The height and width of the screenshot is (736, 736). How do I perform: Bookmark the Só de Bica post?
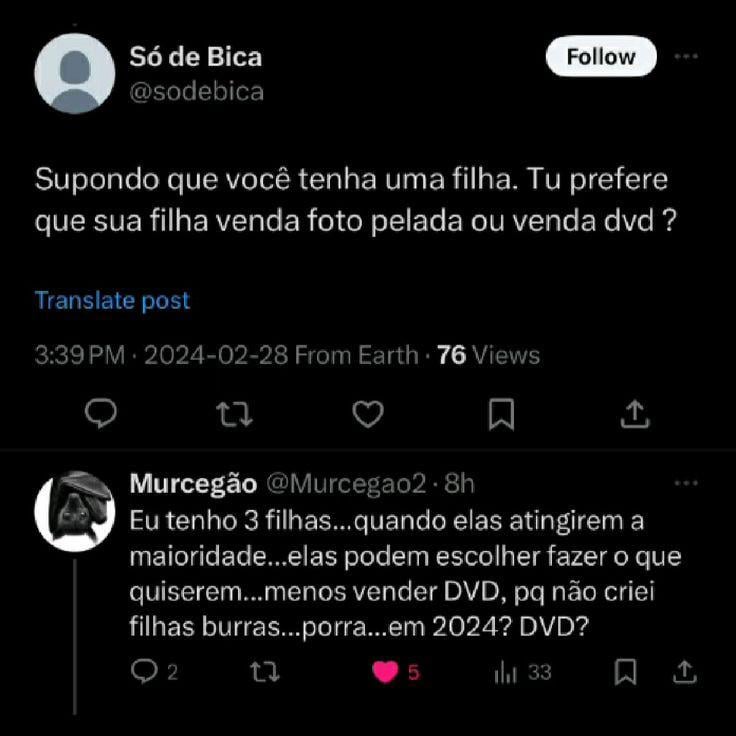pyautogui.click(x=501, y=414)
